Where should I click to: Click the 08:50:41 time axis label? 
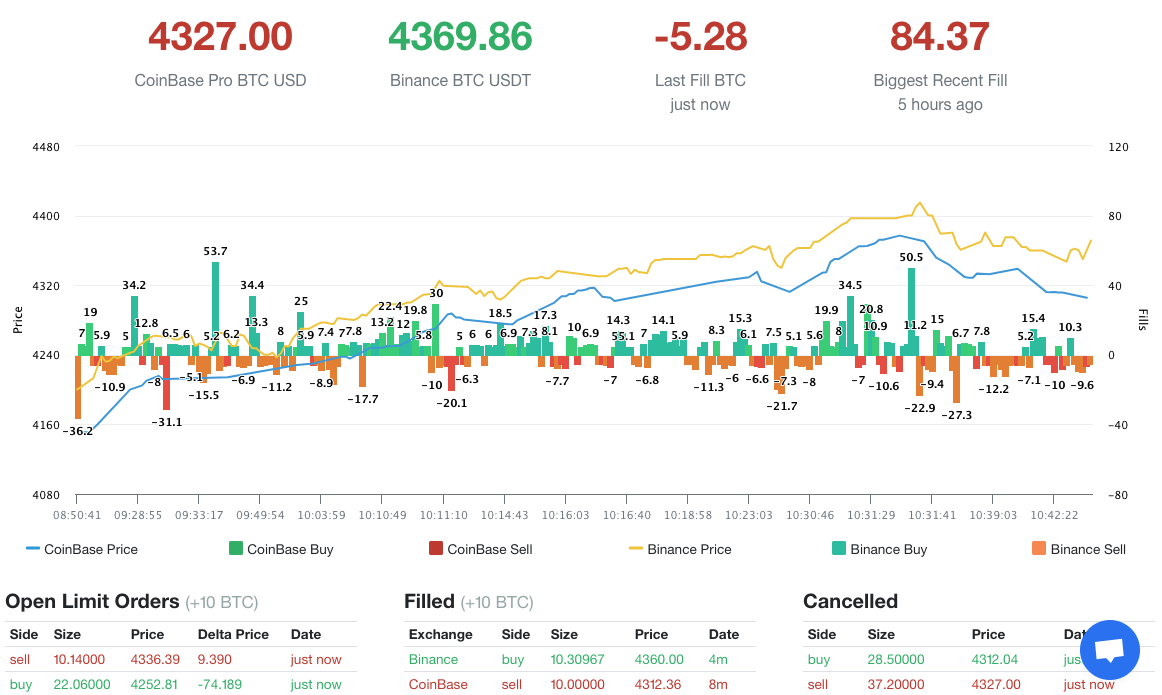pos(77,515)
